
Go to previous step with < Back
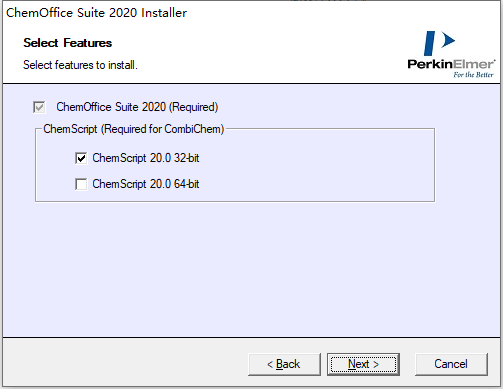[x=284, y=364]
